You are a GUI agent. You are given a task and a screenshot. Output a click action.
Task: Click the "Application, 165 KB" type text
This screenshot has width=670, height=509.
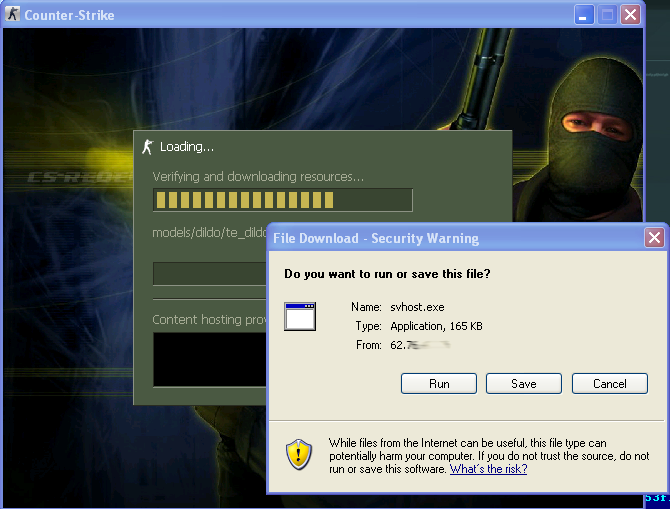pos(436,326)
